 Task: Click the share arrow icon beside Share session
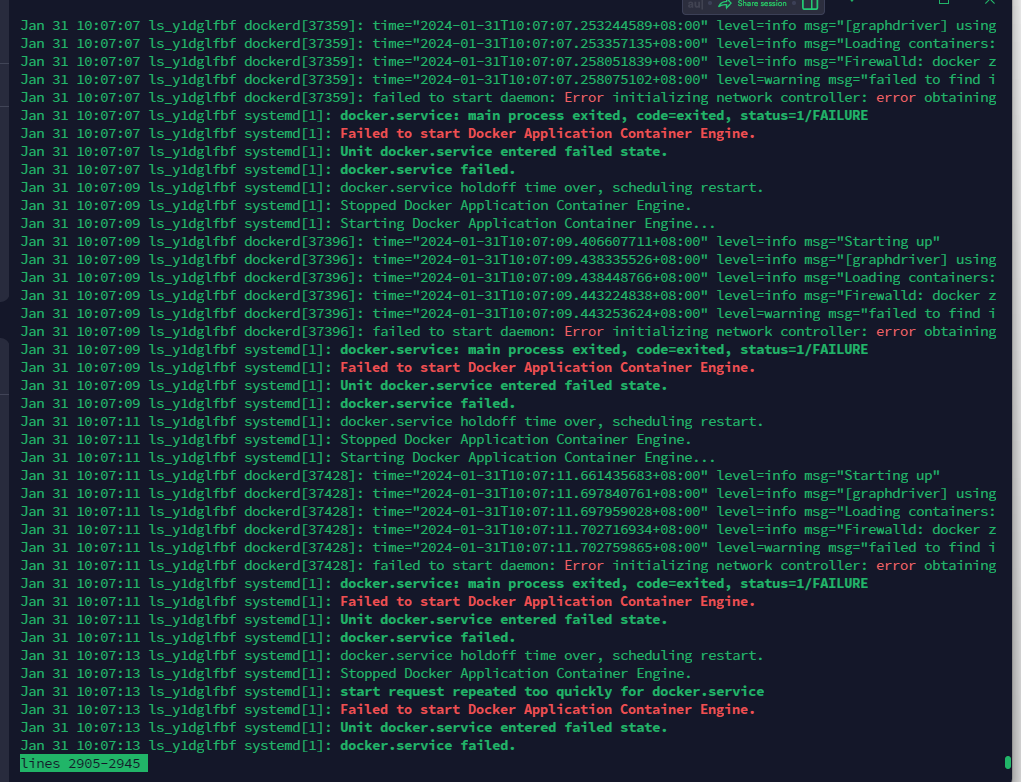point(725,5)
